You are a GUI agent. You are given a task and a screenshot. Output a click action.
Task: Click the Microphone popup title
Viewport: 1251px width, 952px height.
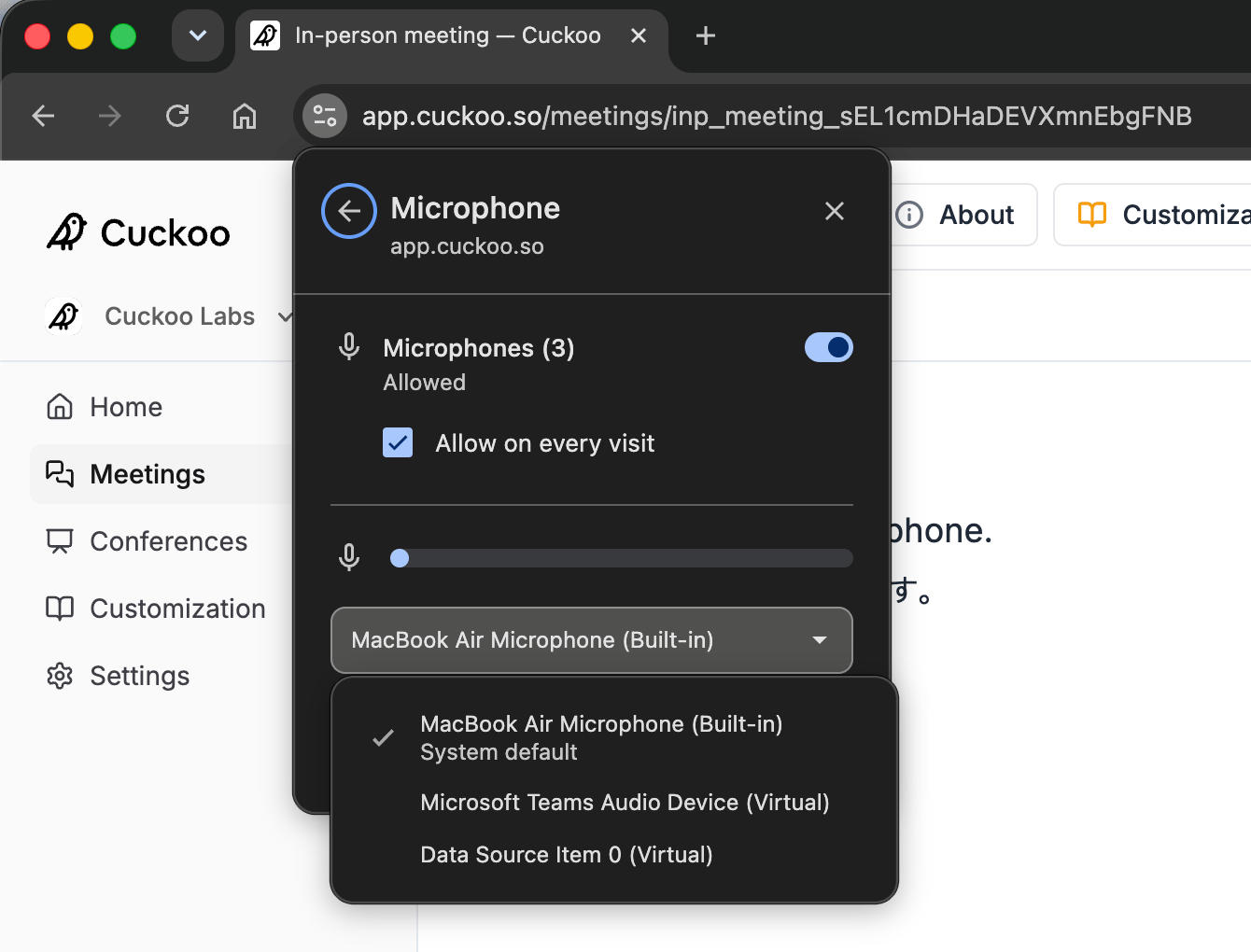pos(475,208)
